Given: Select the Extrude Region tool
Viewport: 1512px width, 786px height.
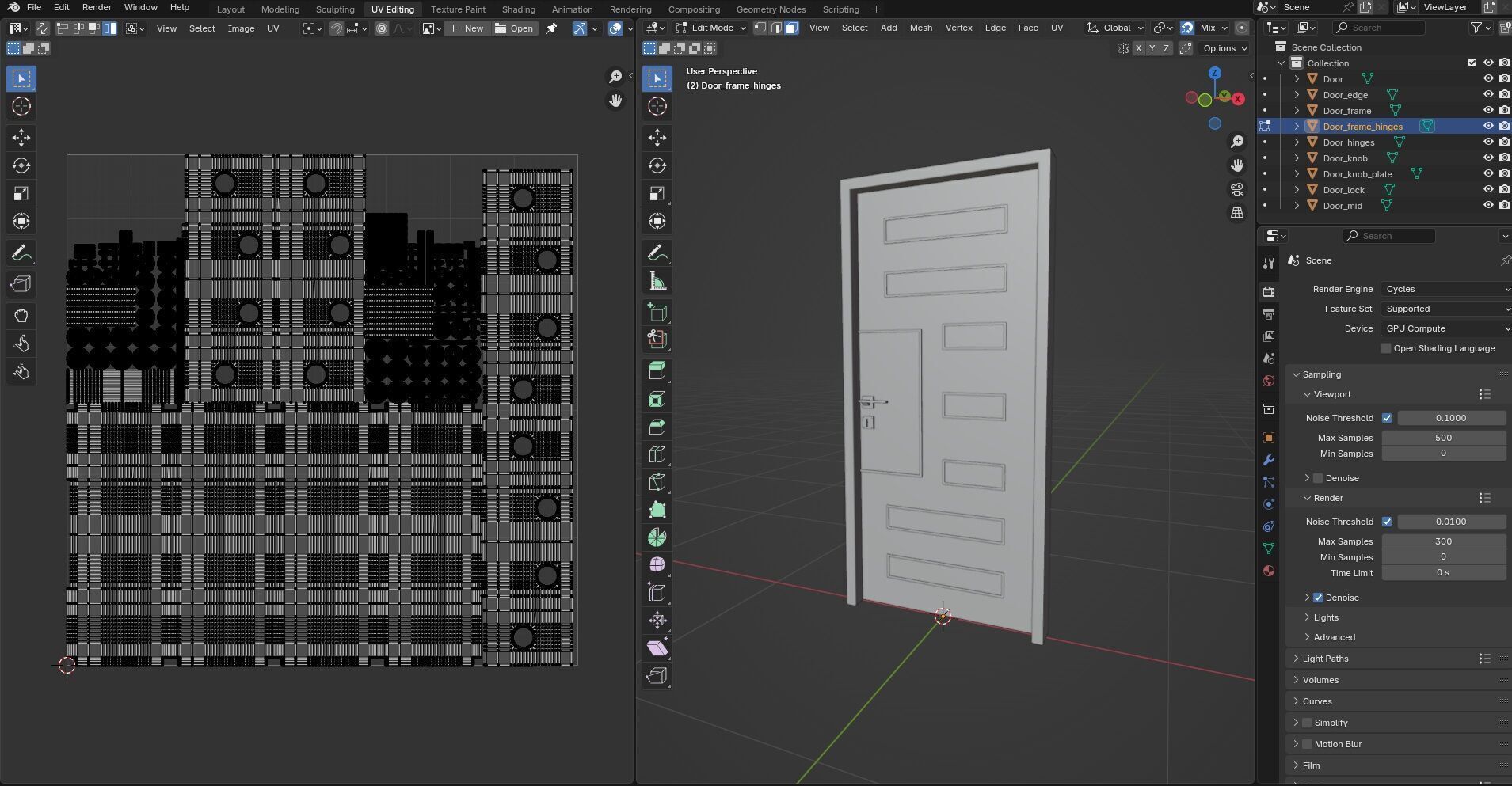Looking at the screenshot, I should click(x=657, y=370).
